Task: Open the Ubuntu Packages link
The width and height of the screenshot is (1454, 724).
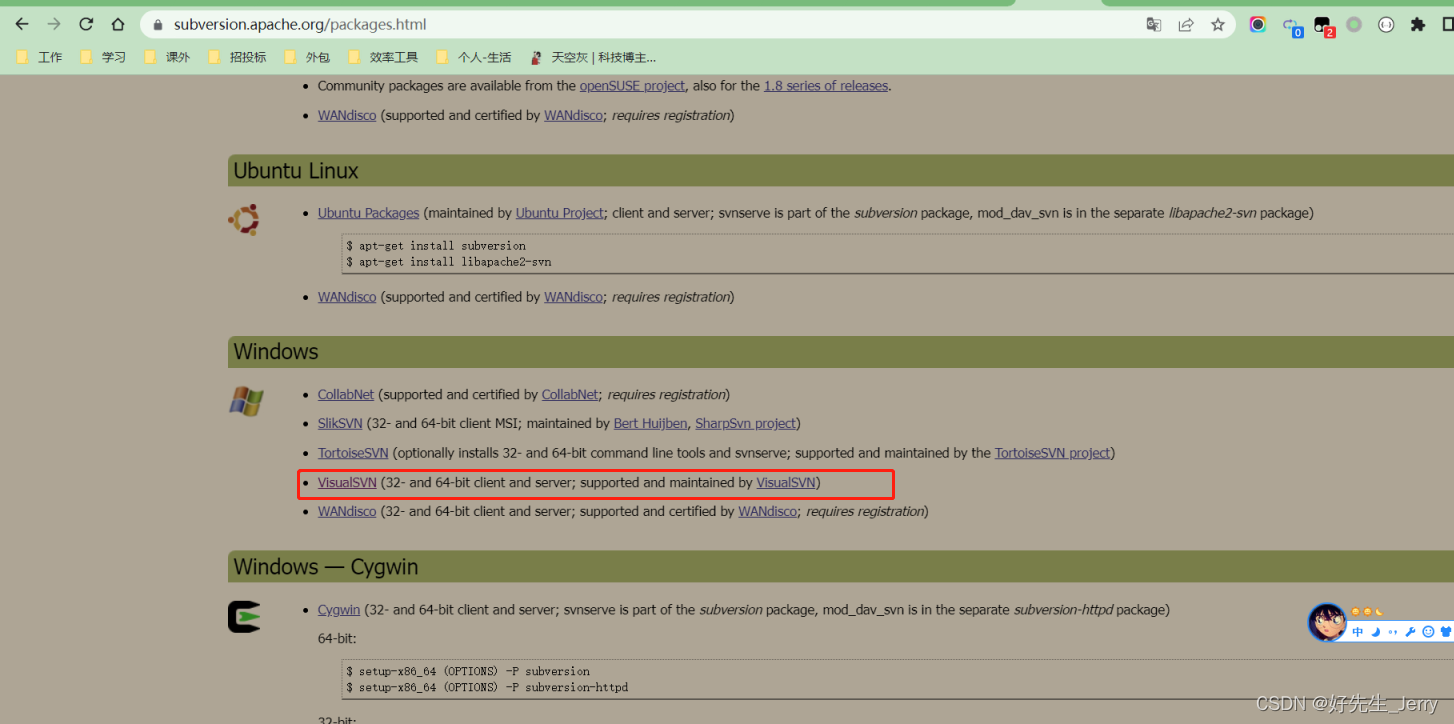Action: coord(368,213)
